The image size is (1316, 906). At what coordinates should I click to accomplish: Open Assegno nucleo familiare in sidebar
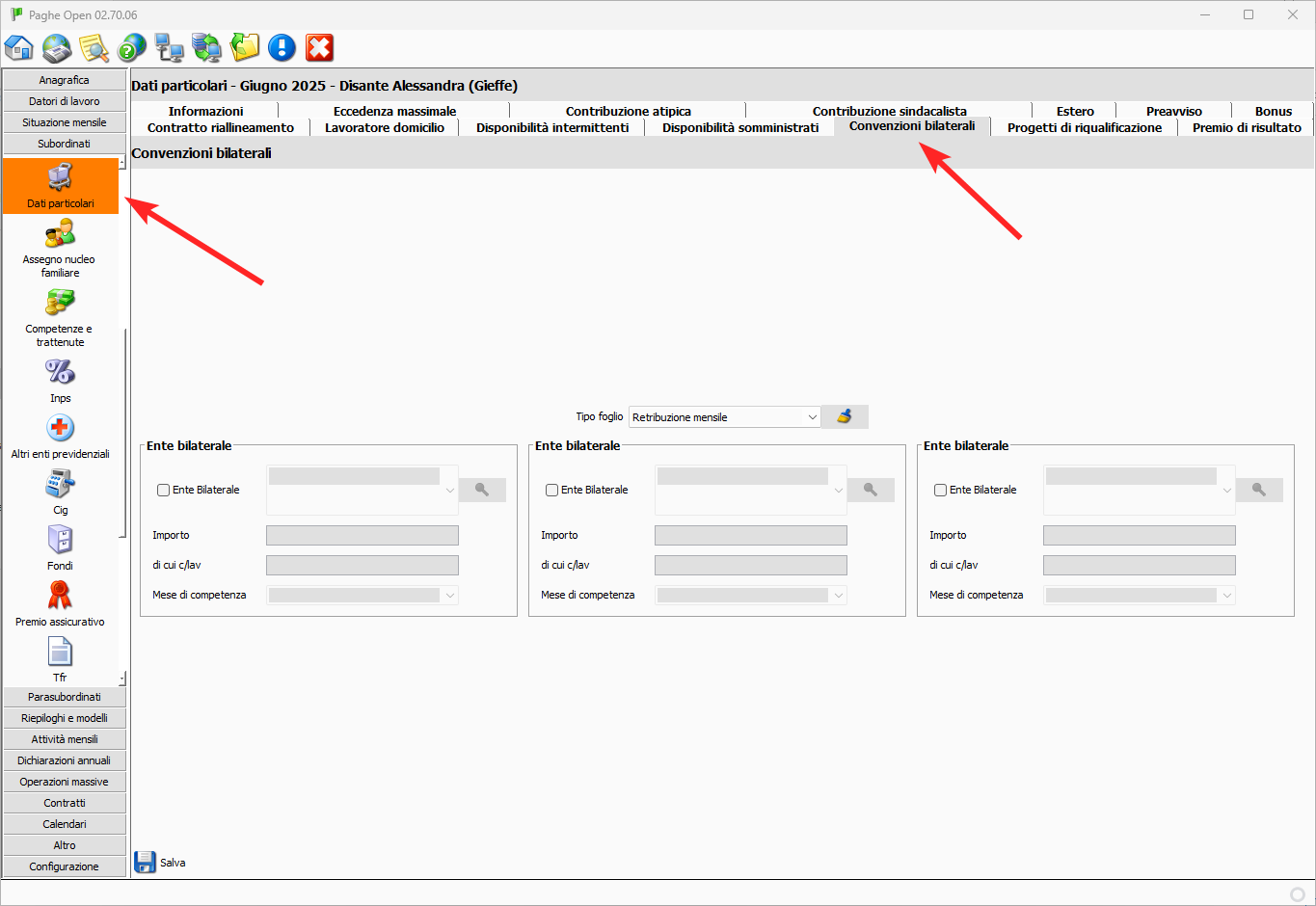point(60,247)
